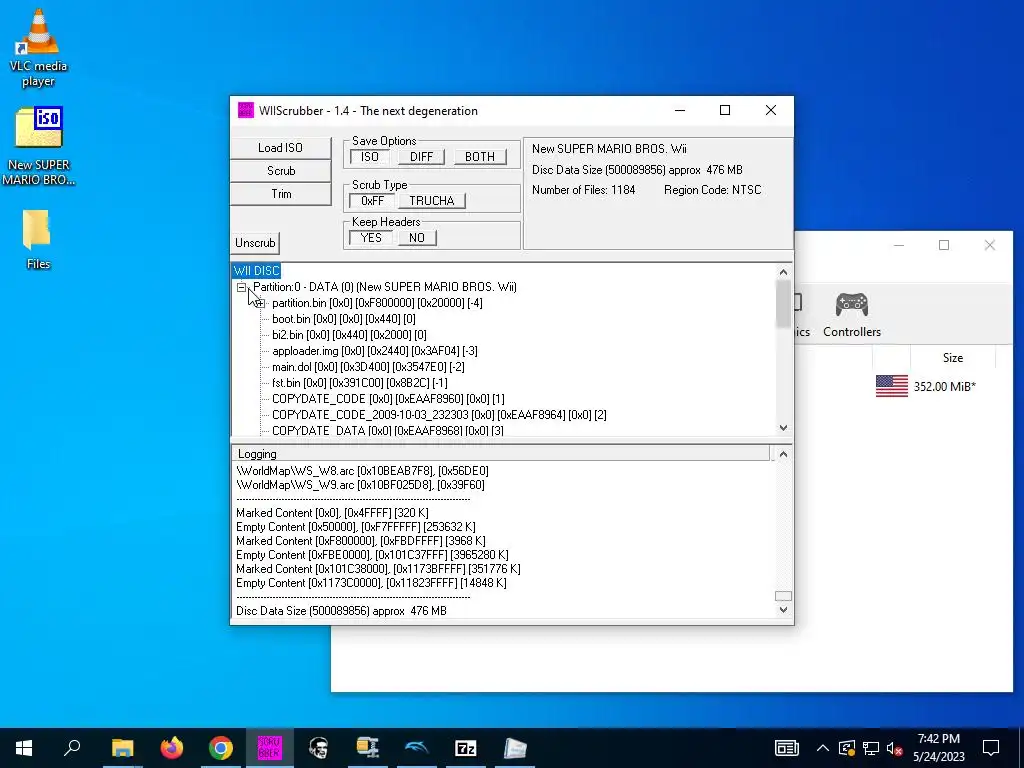Viewport: 1024px width, 768px height.
Task: Click the Load ISO button
Action: pos(281,148)
